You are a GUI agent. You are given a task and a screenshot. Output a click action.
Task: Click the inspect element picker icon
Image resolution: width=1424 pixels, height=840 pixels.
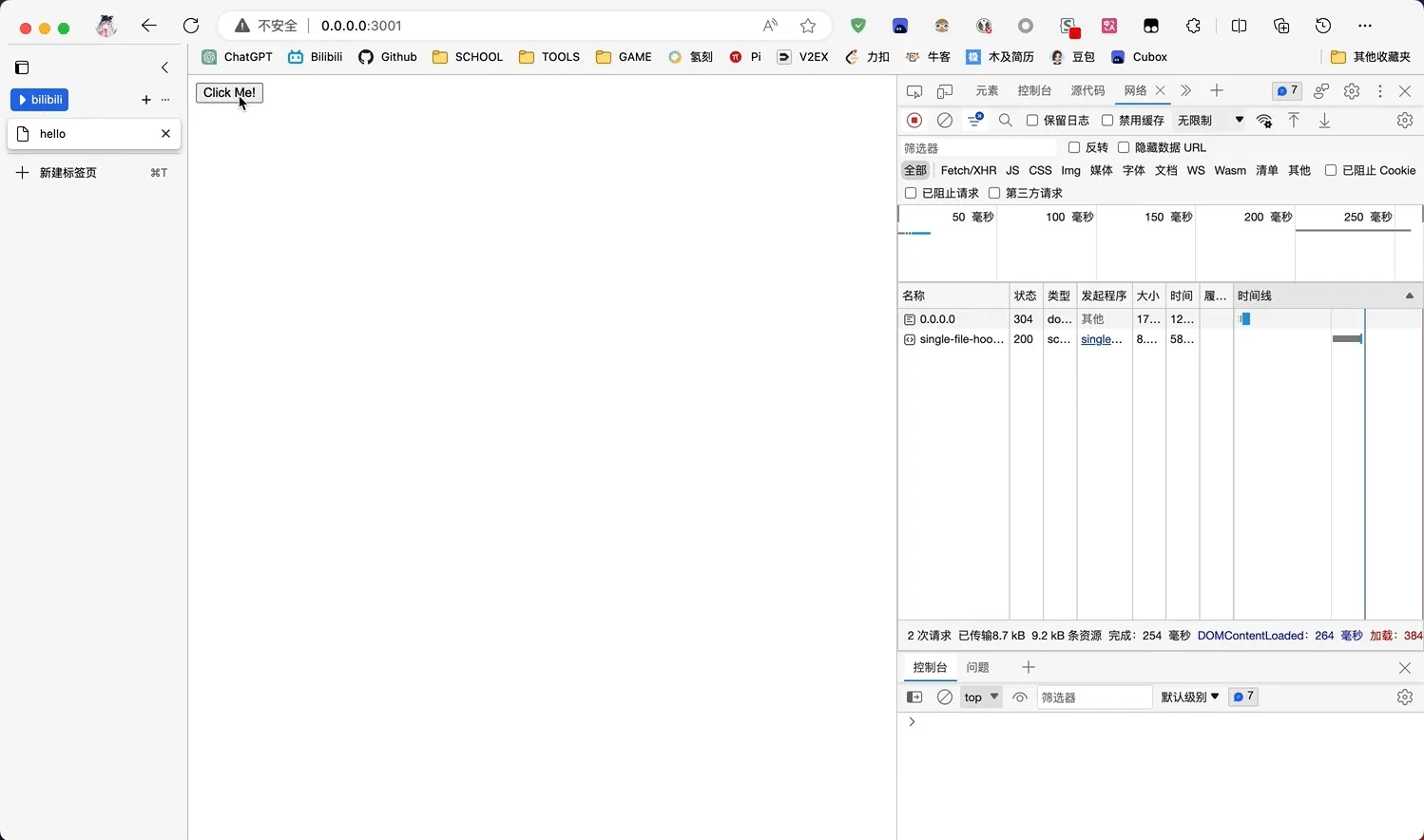coord(914,91)
